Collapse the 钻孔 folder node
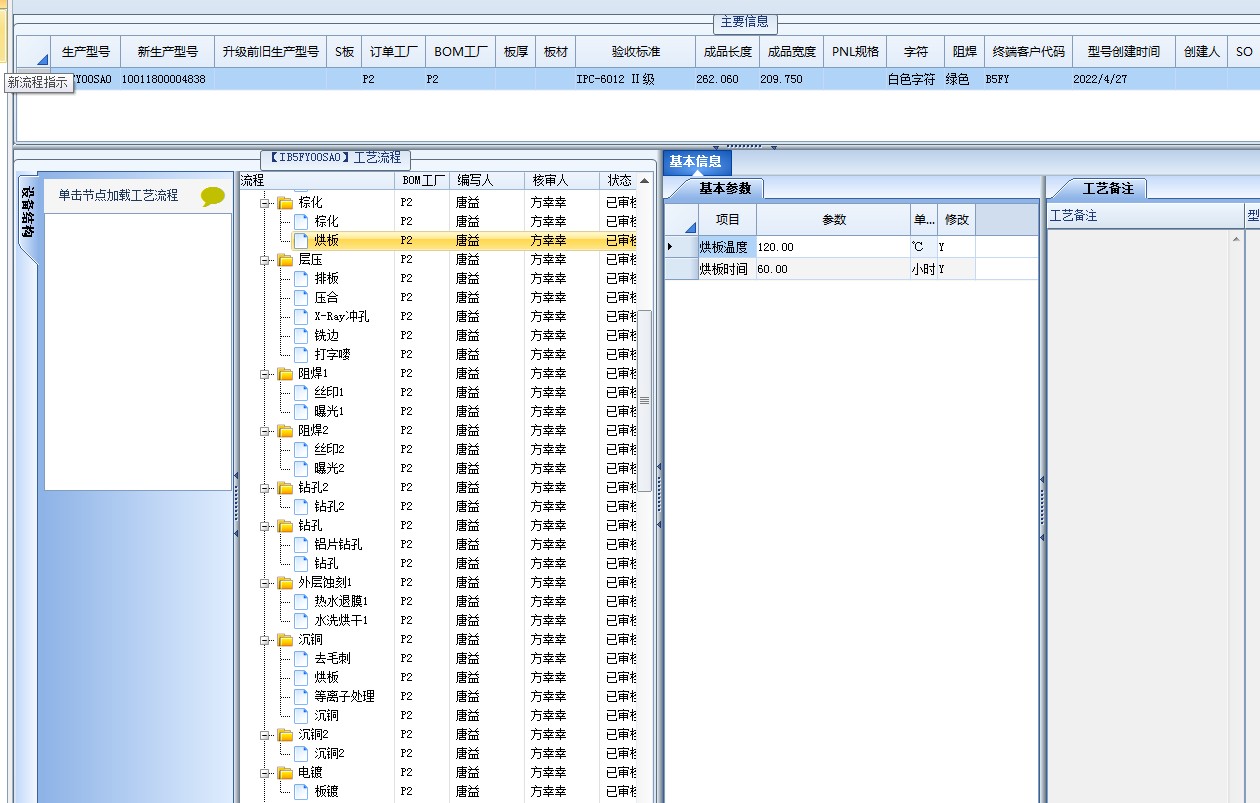Image resolution: width=1260 pixels, height=803 pixels. pyautogui.click(x=266, y=526)
